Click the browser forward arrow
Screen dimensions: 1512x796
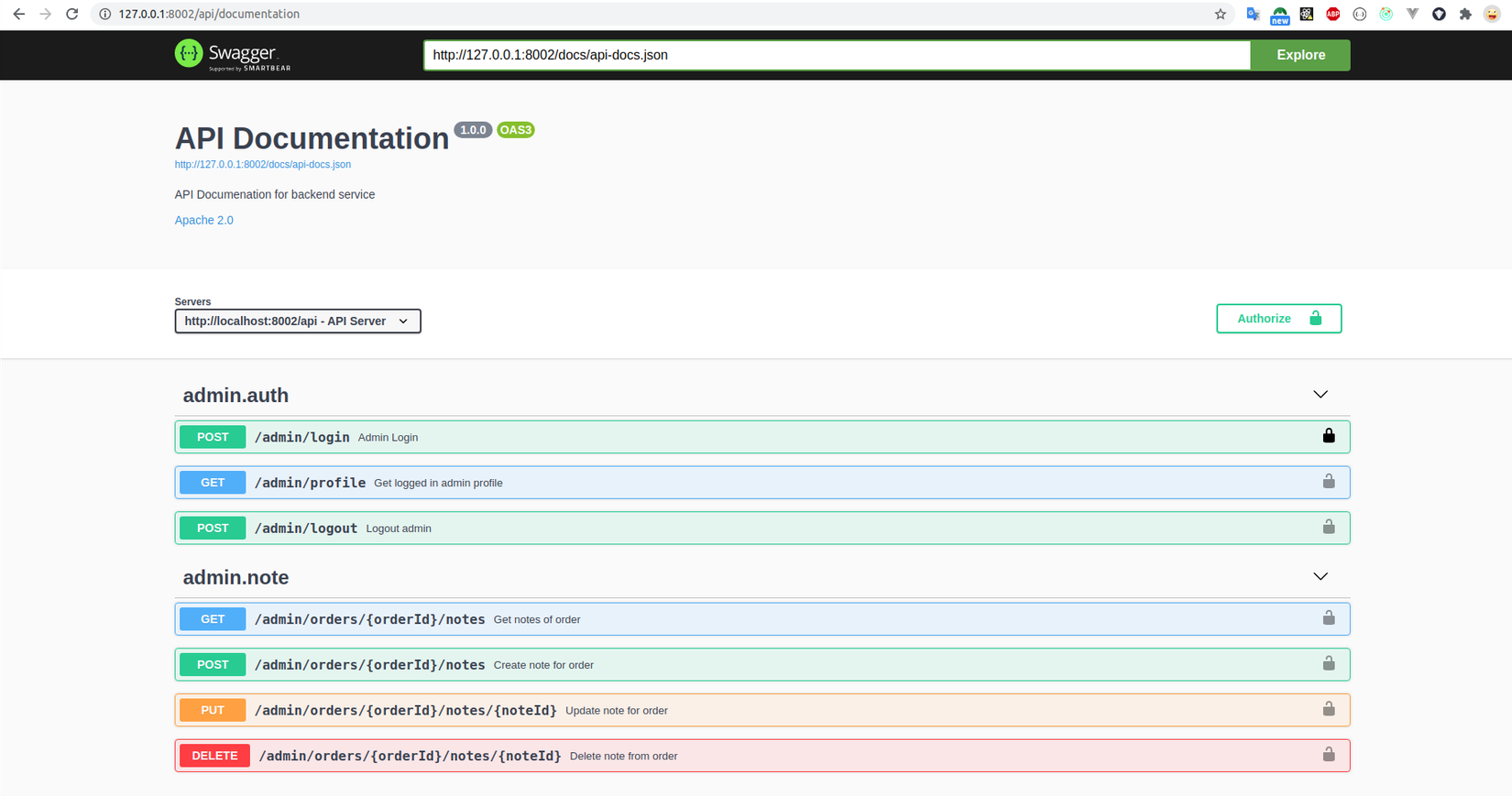(45, 14)
